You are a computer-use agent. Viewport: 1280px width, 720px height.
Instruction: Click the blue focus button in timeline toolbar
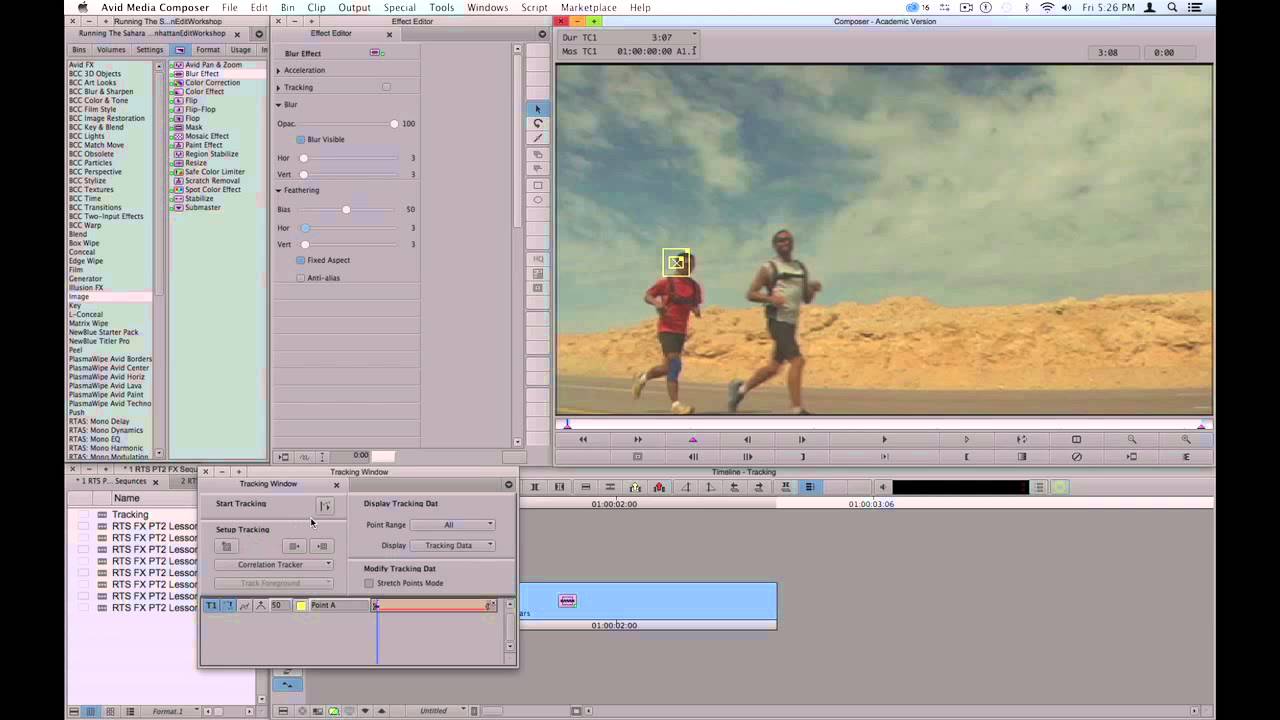[x=809, y=487]
